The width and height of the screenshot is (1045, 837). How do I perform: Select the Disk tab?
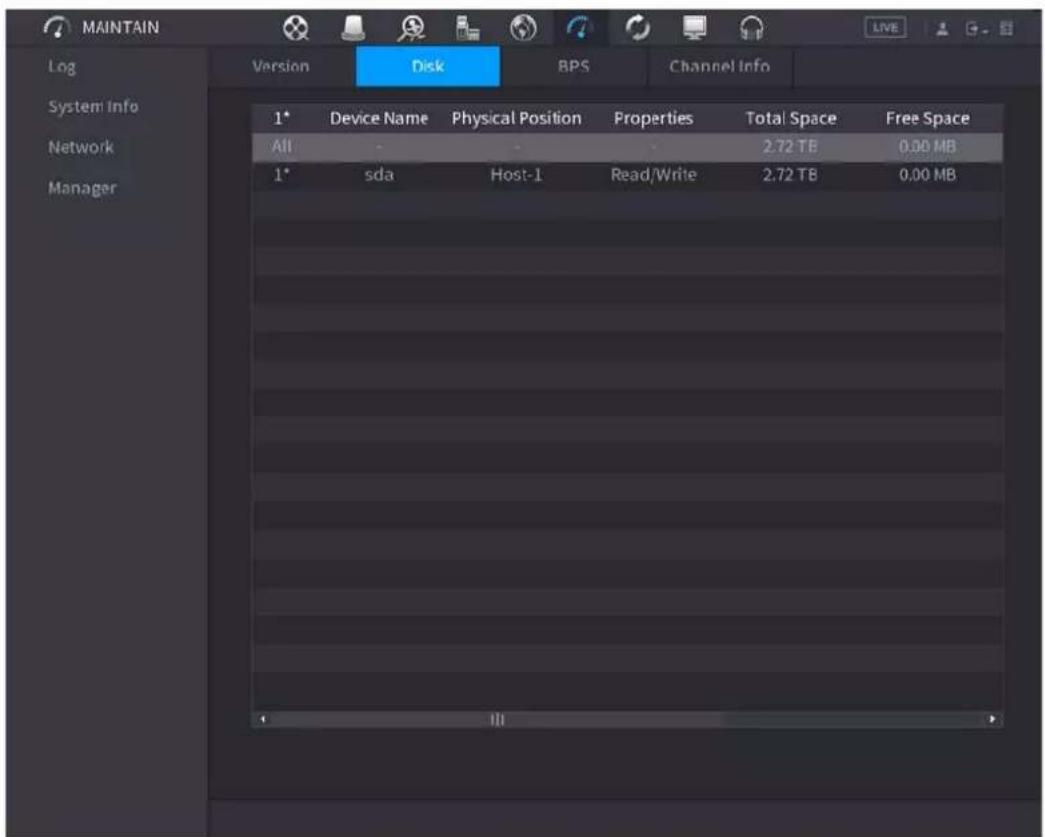point(428,67)
